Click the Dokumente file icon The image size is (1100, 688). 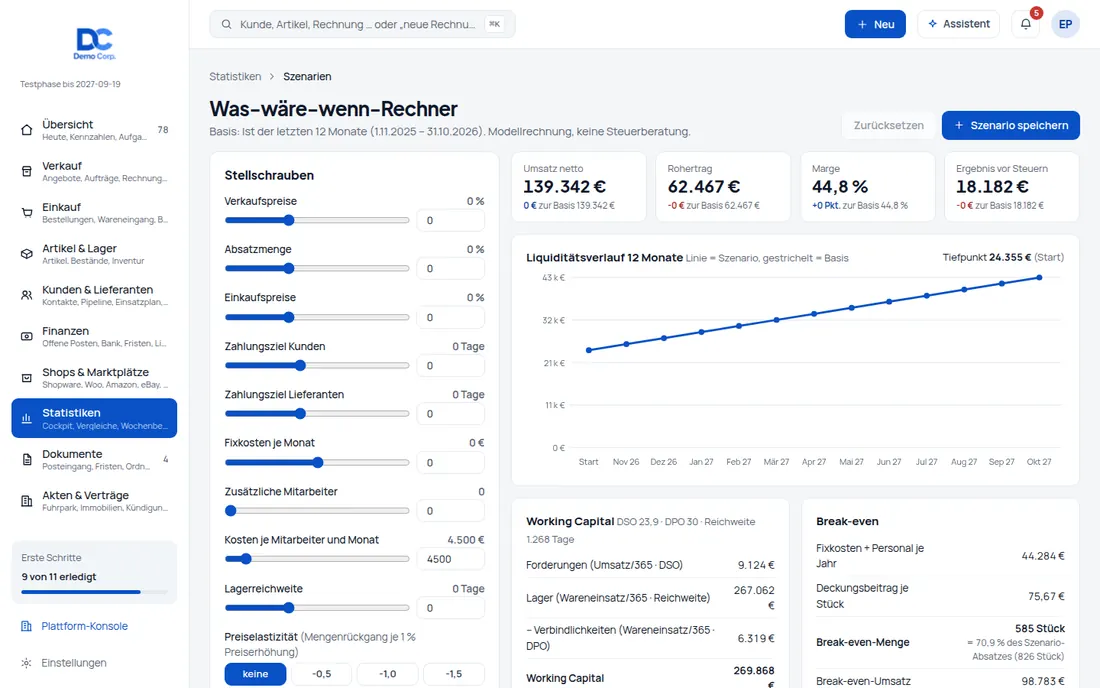point(27,460)
